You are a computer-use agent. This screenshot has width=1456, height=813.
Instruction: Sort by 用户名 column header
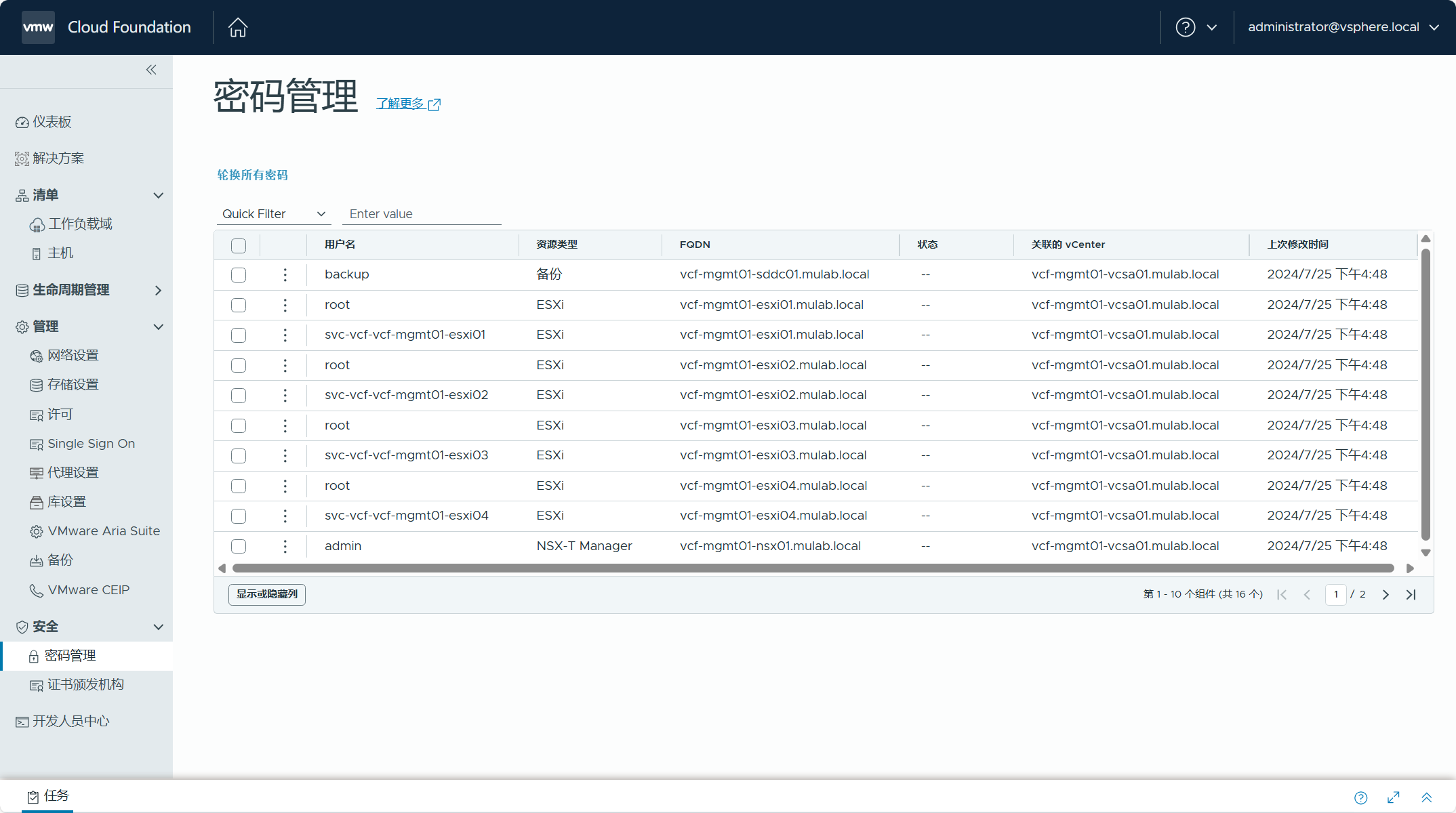click(x=340, y=245)
